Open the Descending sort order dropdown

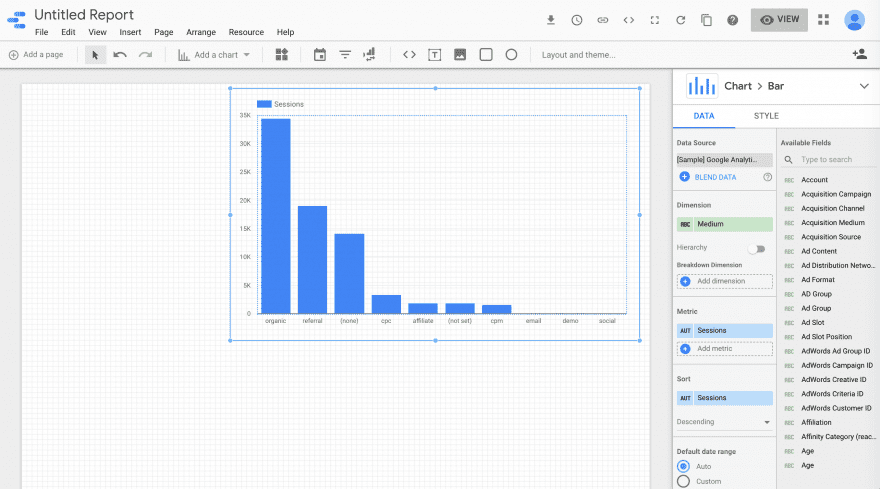pos(724,422)
